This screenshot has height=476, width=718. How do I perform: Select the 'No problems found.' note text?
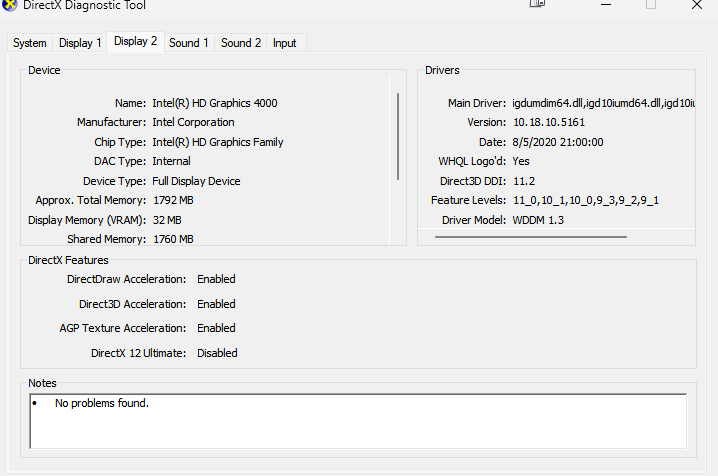[x=102, y=403]
